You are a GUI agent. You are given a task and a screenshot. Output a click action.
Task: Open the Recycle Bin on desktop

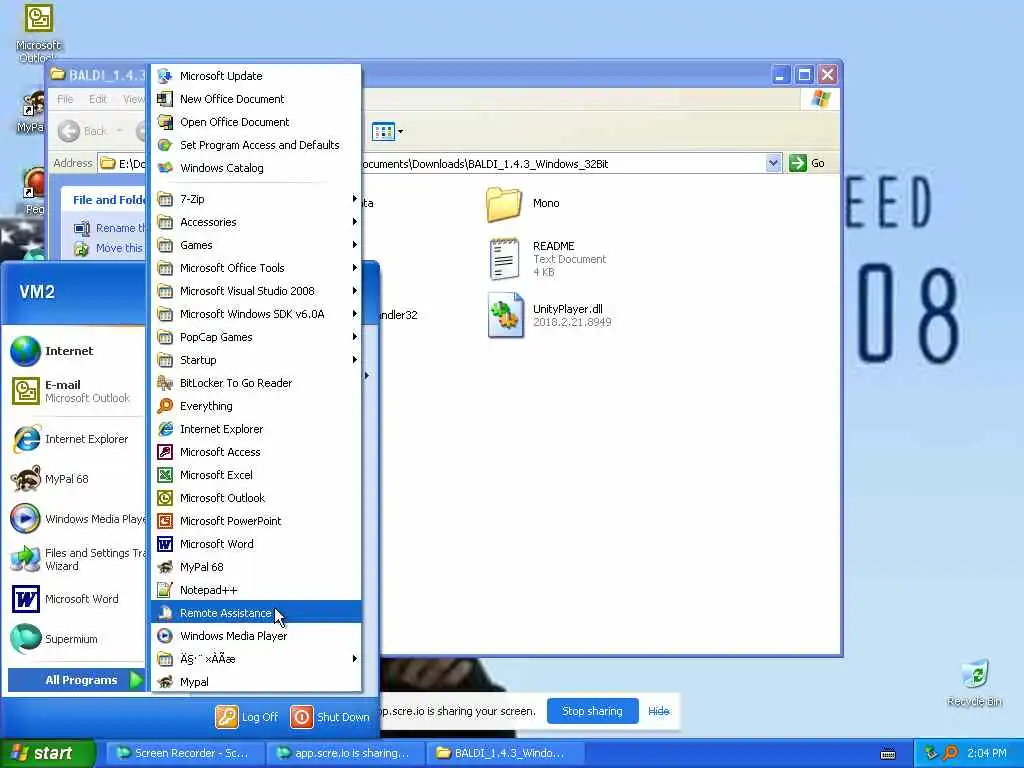click(x=974, y=683)
